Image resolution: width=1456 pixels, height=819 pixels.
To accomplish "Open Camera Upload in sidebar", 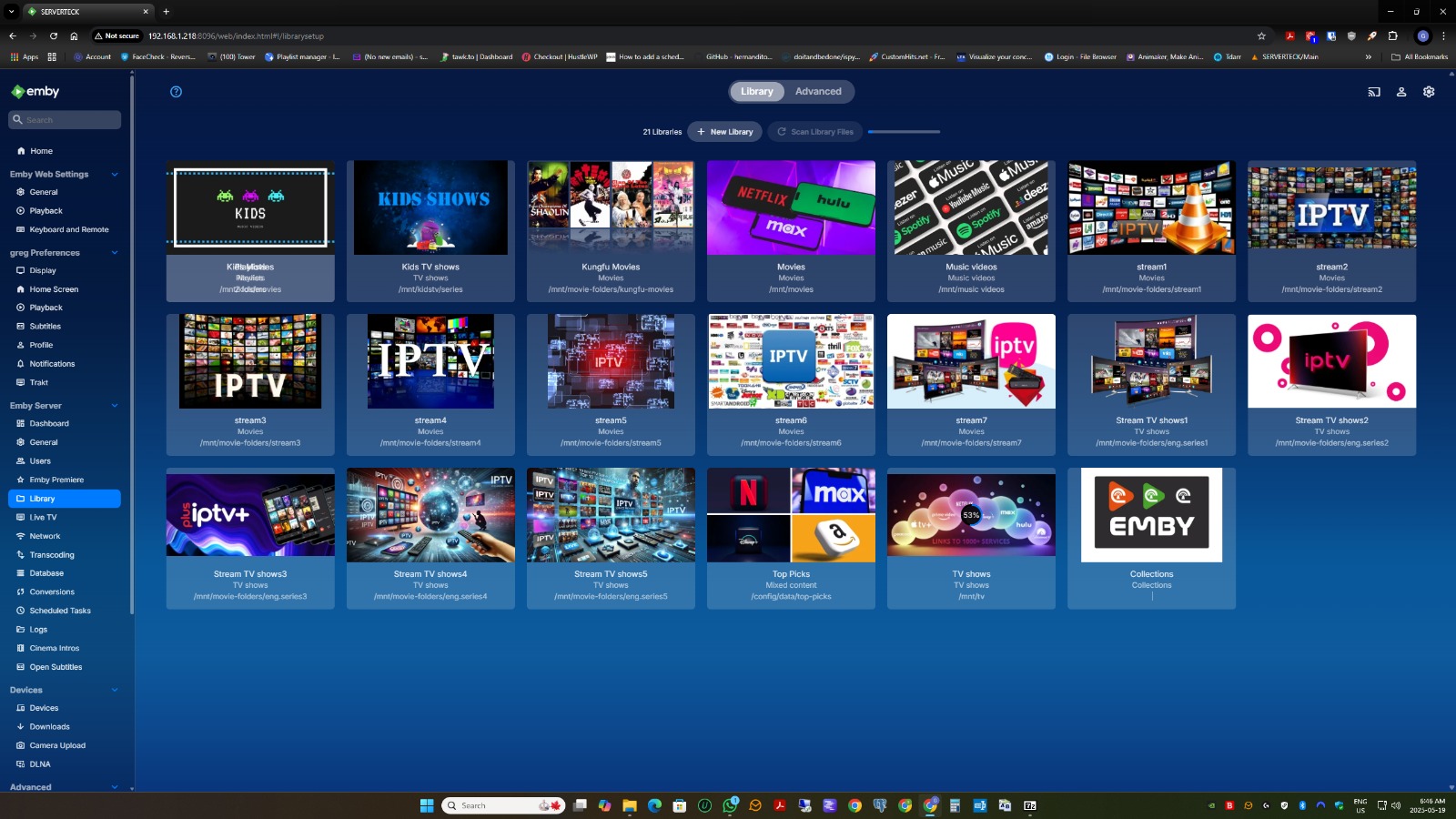I will coord(65,745).
